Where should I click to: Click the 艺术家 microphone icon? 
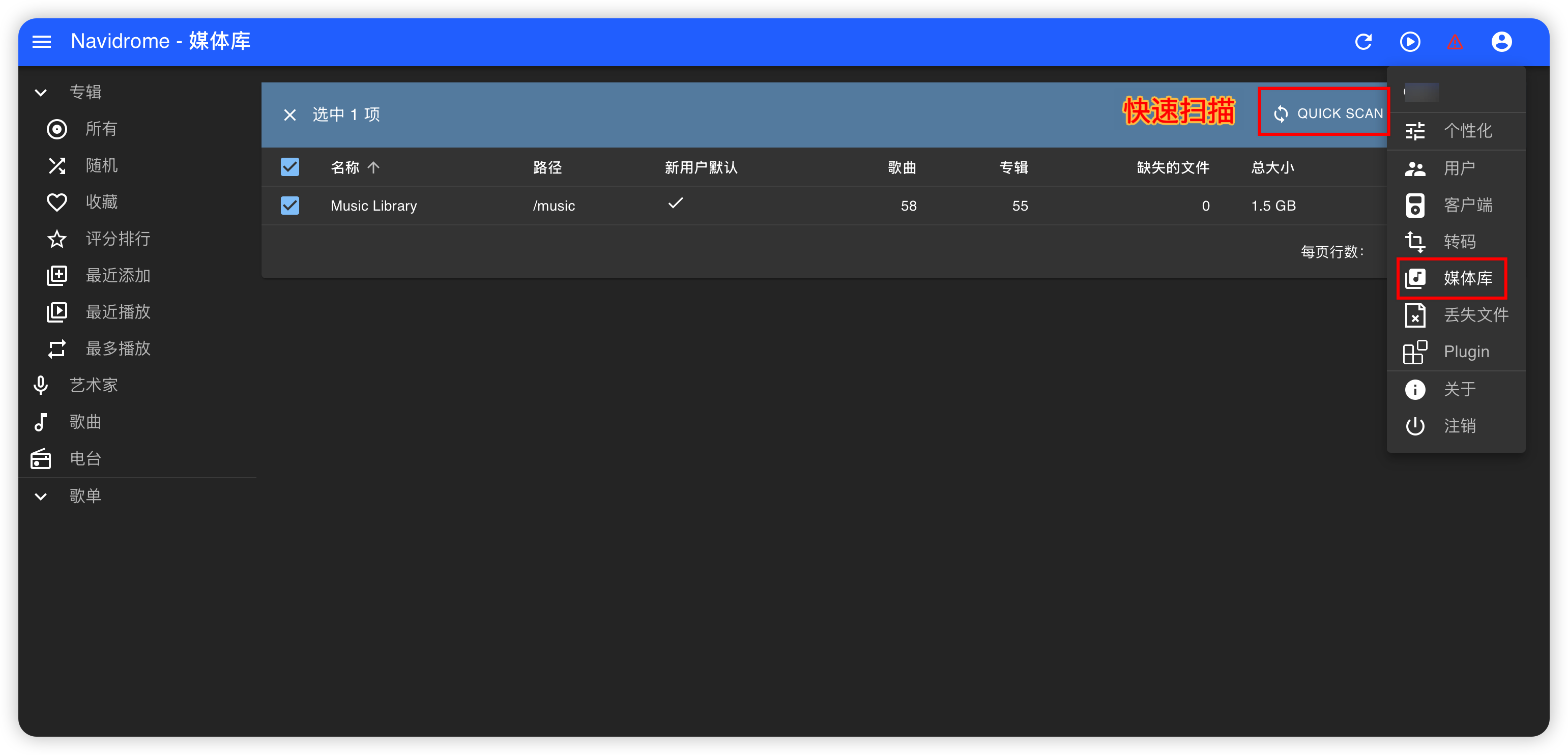[41, 385]
